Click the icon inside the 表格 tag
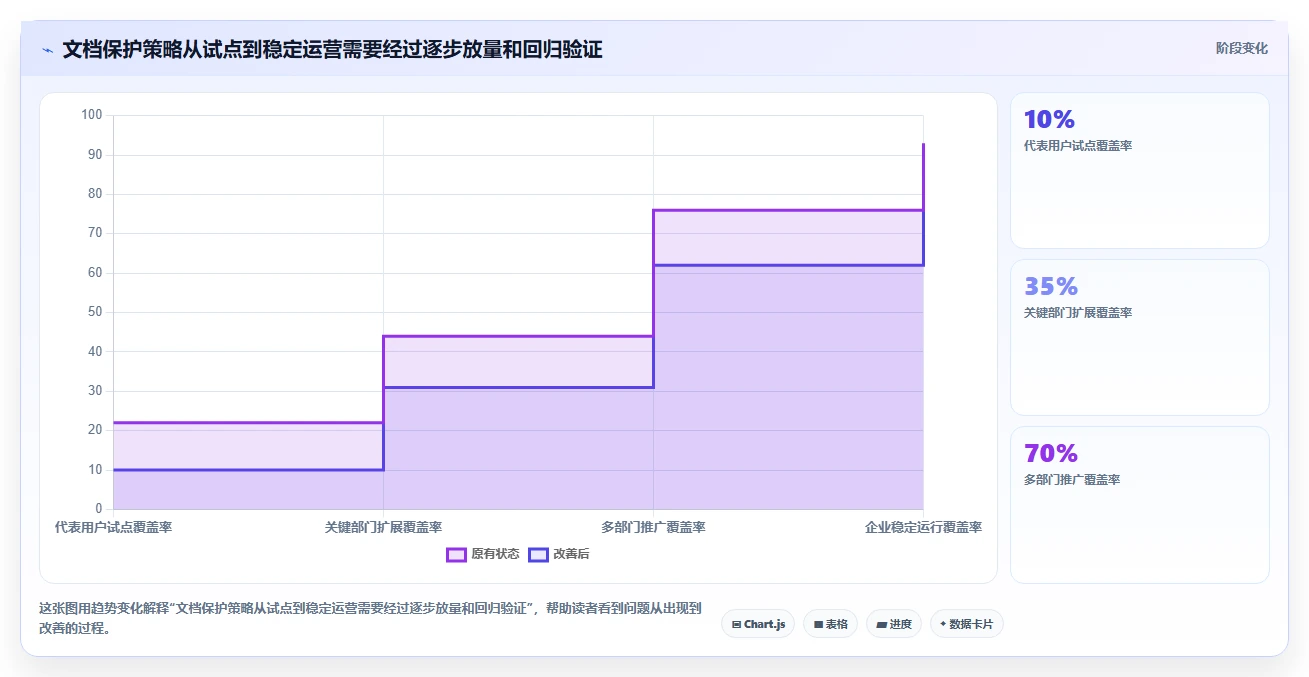The image size is (1309, 677). click(x=818, y=624)
